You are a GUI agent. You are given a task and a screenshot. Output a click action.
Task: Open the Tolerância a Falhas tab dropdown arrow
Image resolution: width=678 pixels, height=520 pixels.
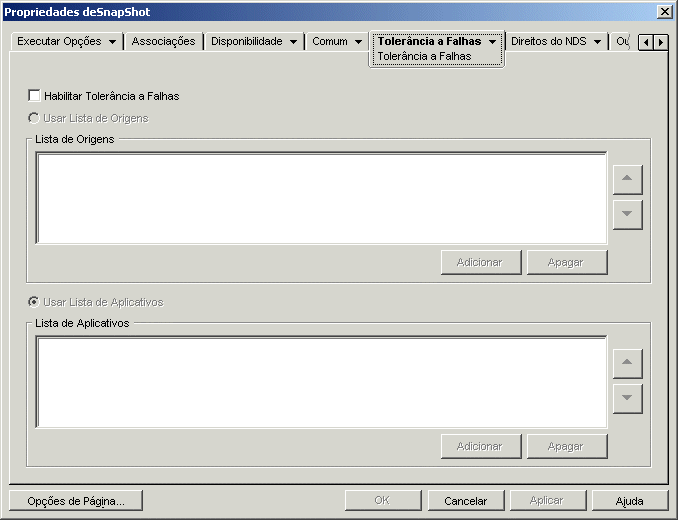click(492, 42)
